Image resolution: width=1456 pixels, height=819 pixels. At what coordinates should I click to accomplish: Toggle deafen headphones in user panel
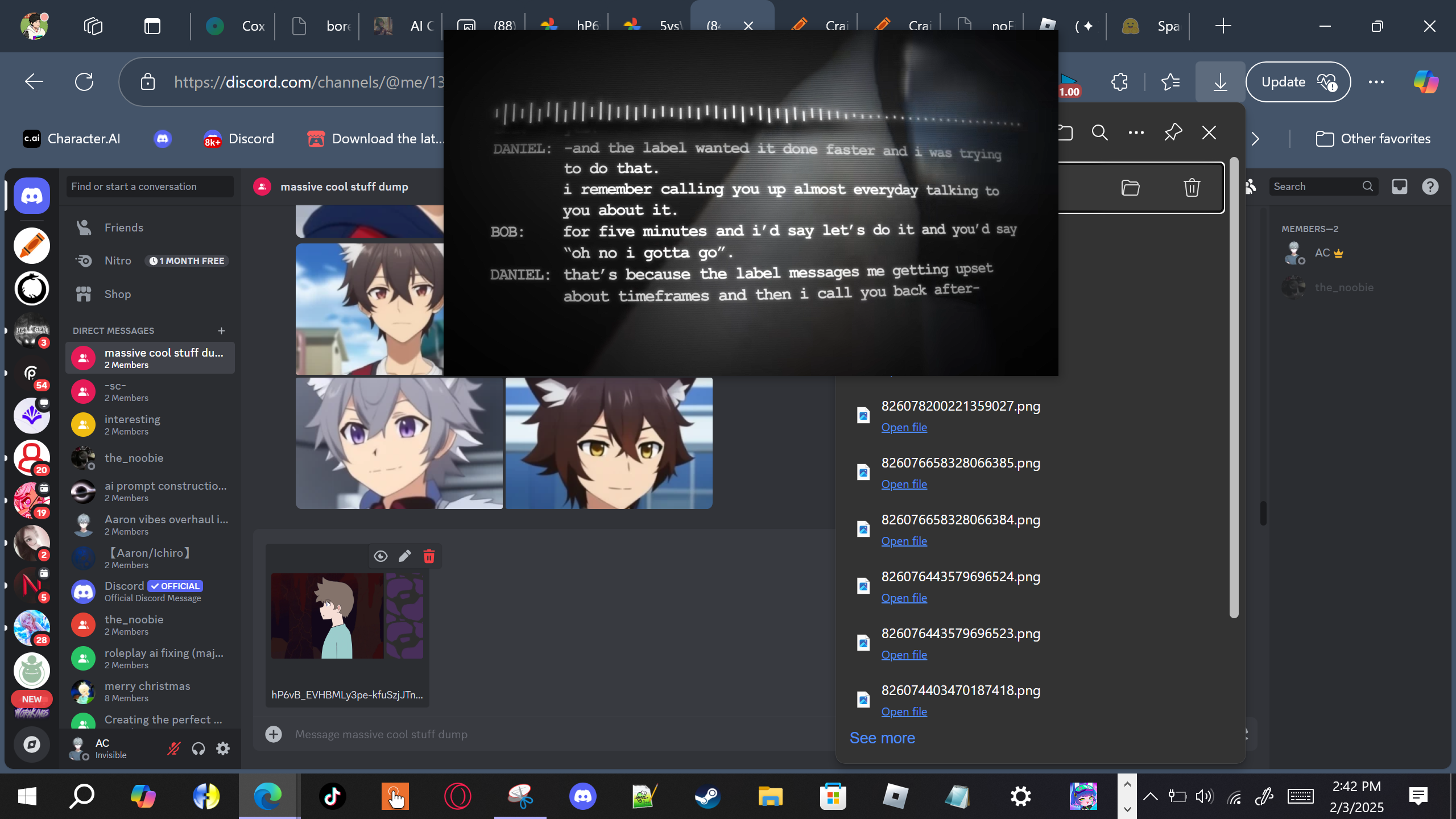click(x=198, y=748)
